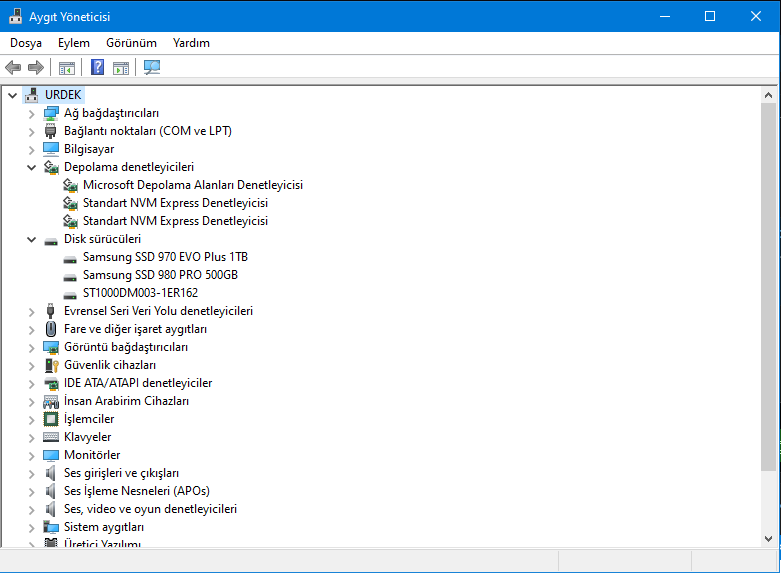This screenshot has height=573, width=781.
Task: Open the Yardım menu
Action: [x=191, y=43]
